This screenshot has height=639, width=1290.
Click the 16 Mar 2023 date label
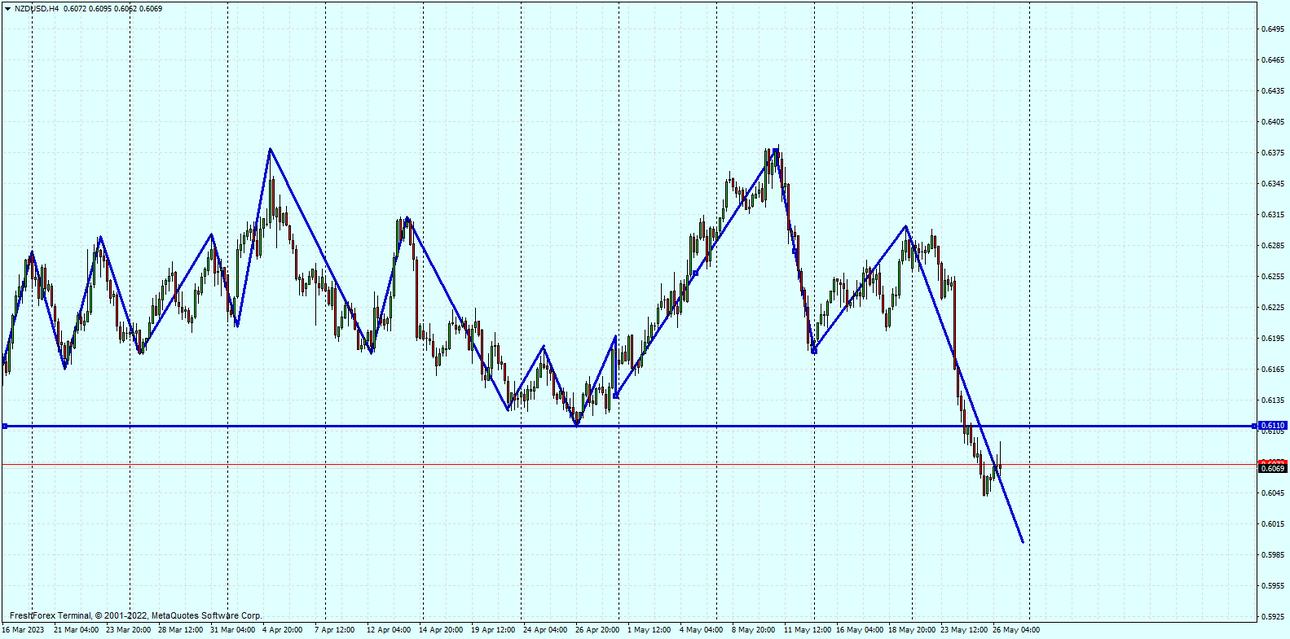coord(23,631)
